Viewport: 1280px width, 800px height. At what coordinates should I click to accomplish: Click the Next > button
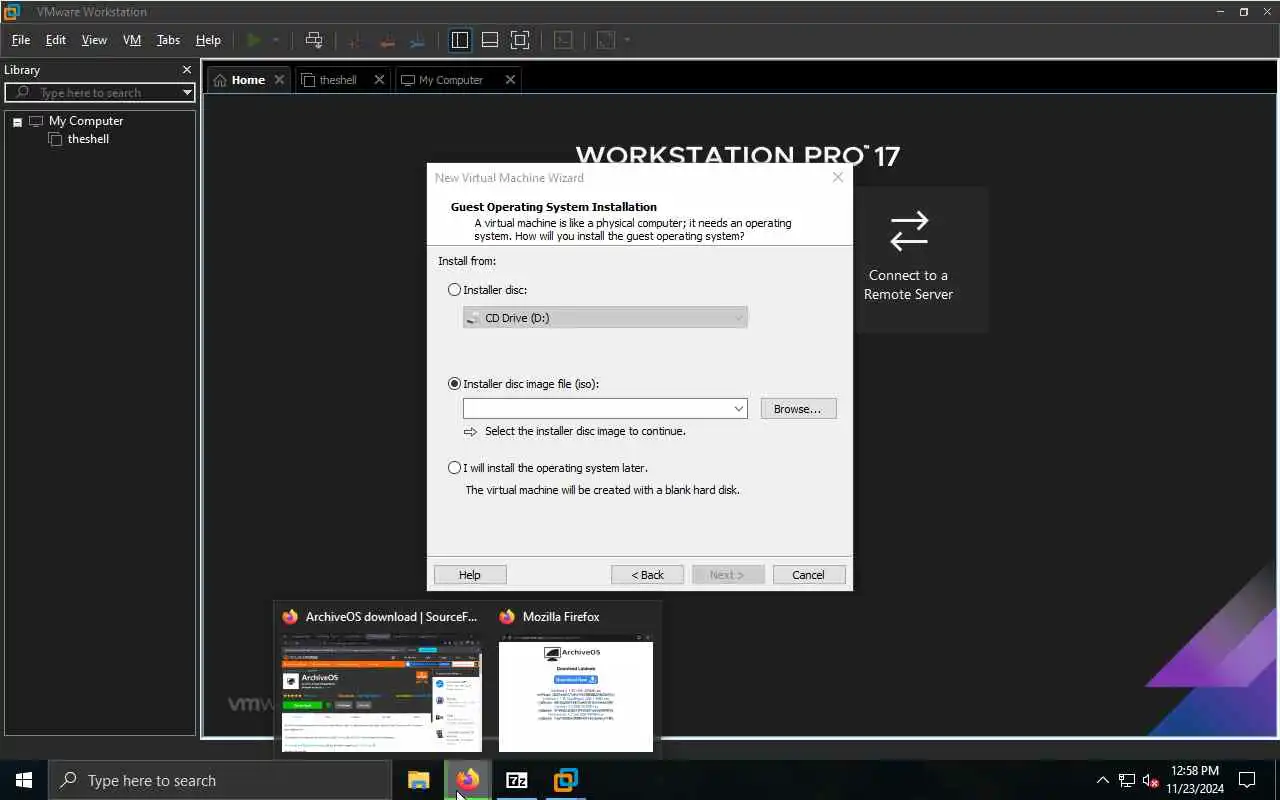[x=728, y=575]
